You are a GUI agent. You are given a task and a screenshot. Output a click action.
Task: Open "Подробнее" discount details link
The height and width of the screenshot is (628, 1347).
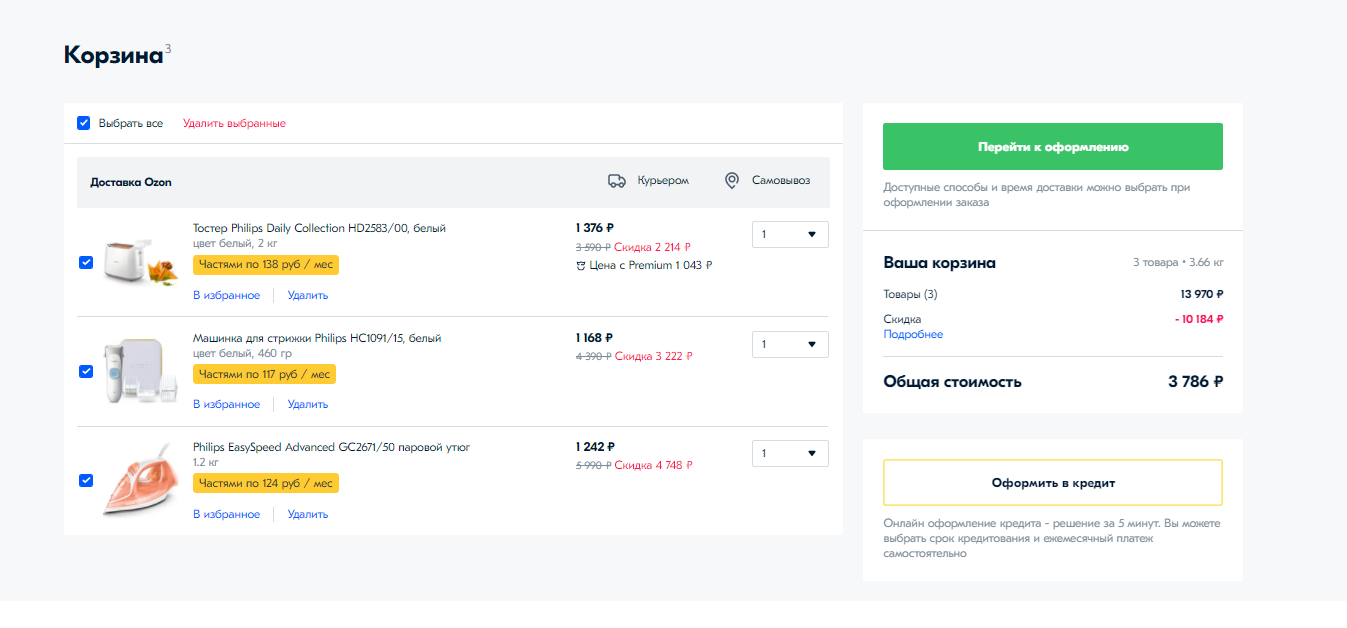coord(913,334)
